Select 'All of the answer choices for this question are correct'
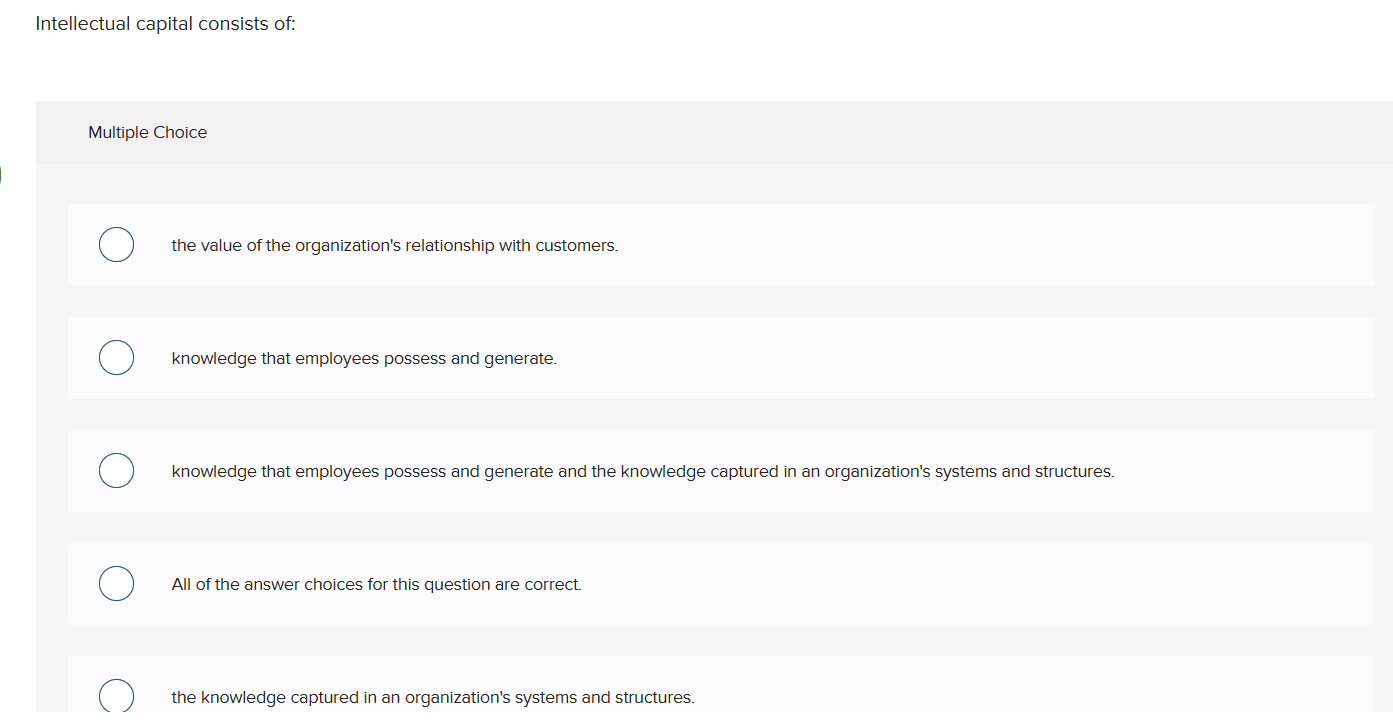This screenshot has width=1393, height=727. coord(116,583)
